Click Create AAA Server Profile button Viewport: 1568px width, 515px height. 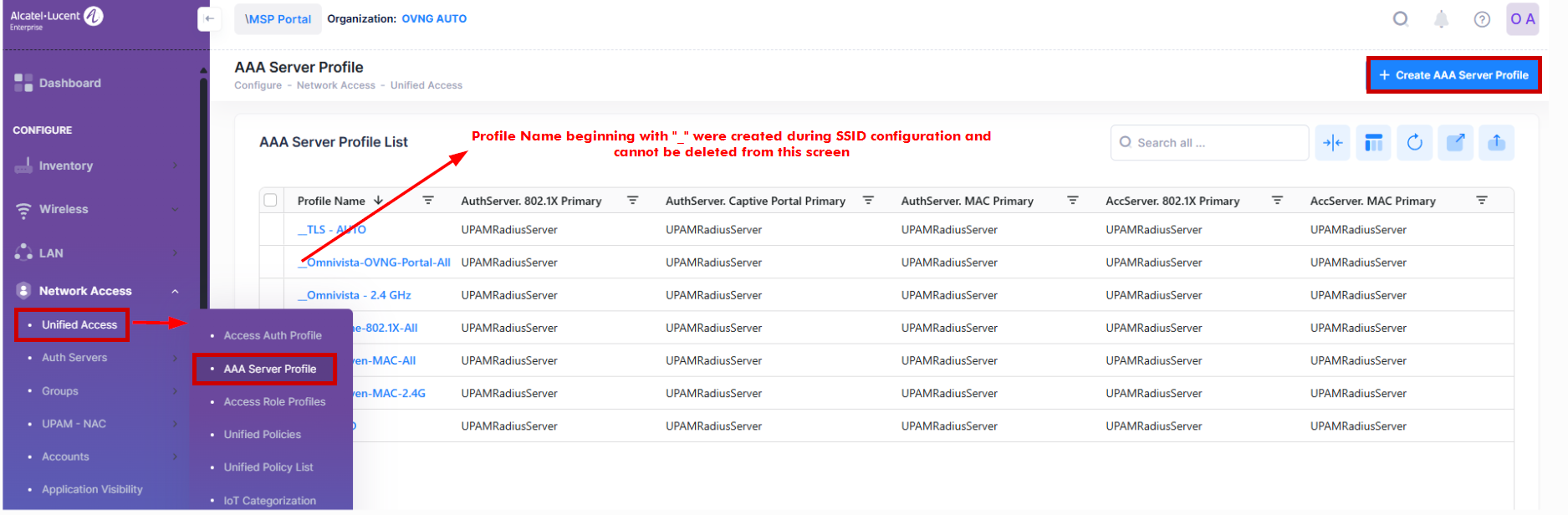(1453, 75)
